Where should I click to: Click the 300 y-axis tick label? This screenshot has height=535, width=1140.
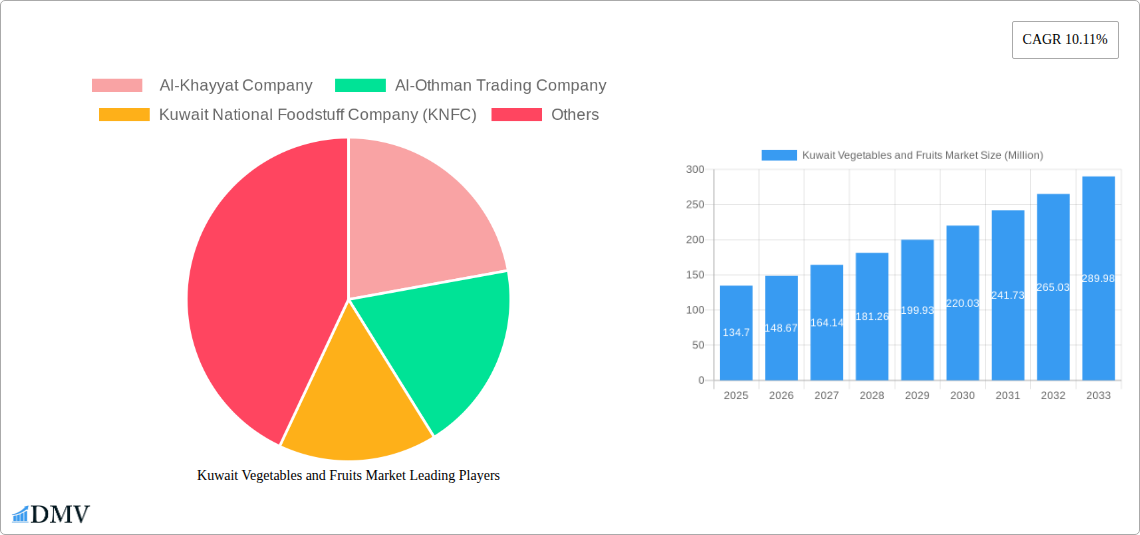coord(695,169)
